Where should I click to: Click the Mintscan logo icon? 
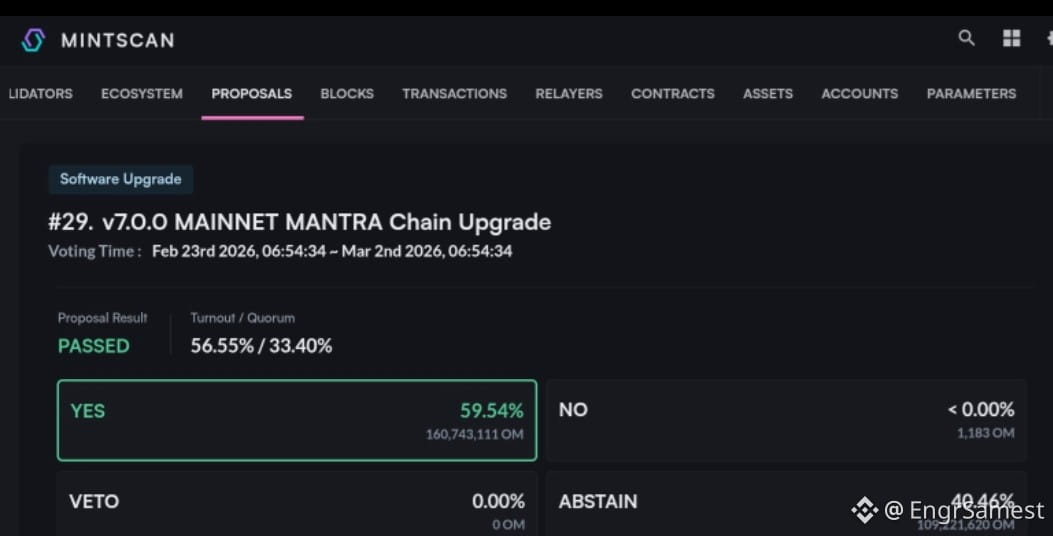[x=33, y=40]
